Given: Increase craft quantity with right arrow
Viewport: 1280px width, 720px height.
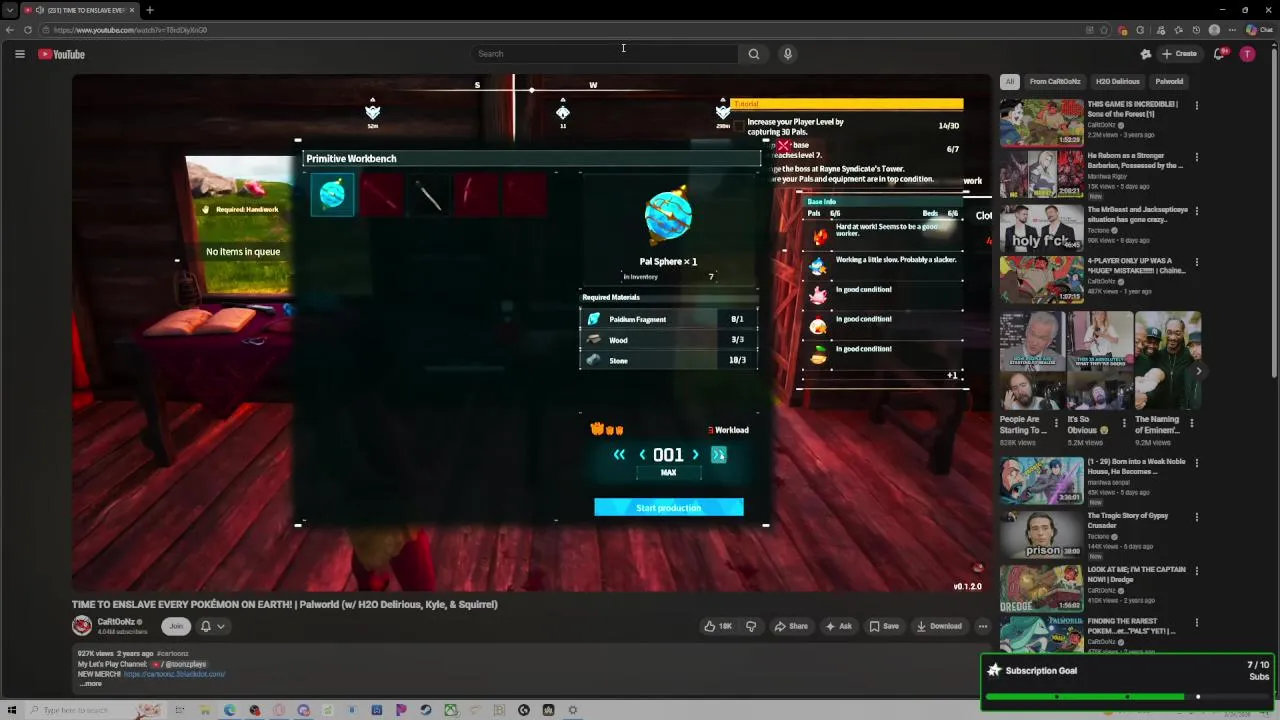Looking at the screenshot, I should pos(696,455).
